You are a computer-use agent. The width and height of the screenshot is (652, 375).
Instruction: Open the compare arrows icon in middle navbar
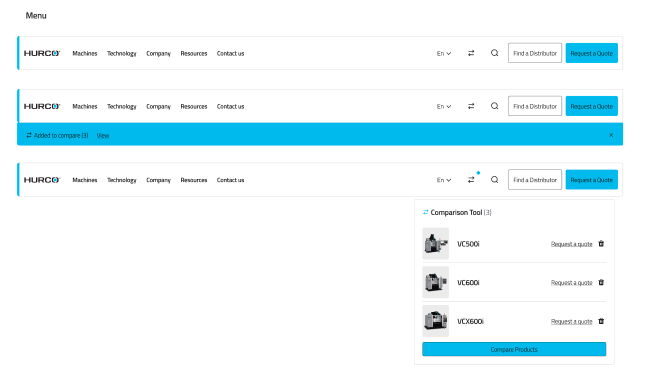point(471,106)
